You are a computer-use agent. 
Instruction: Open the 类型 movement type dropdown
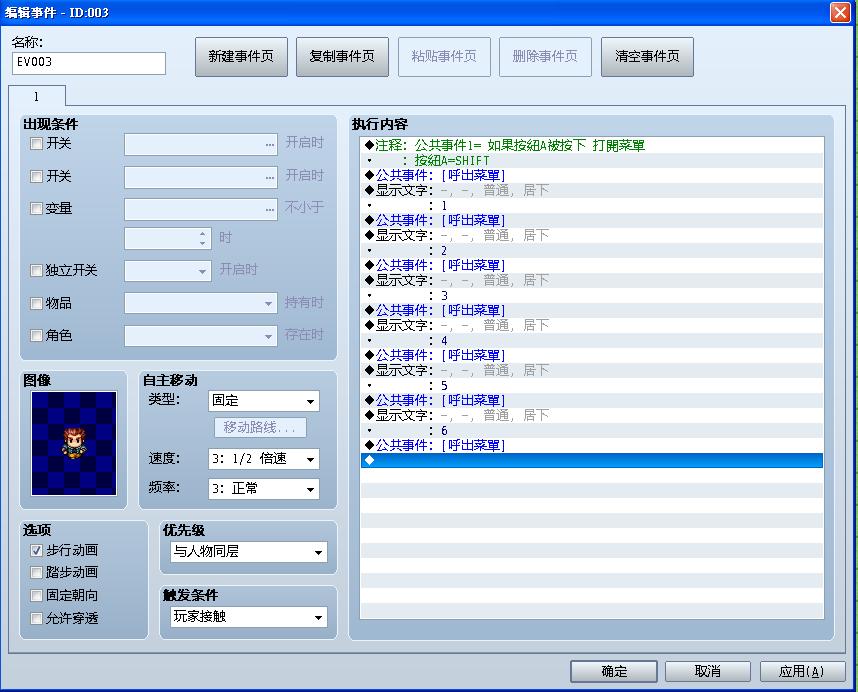(264, 401)
